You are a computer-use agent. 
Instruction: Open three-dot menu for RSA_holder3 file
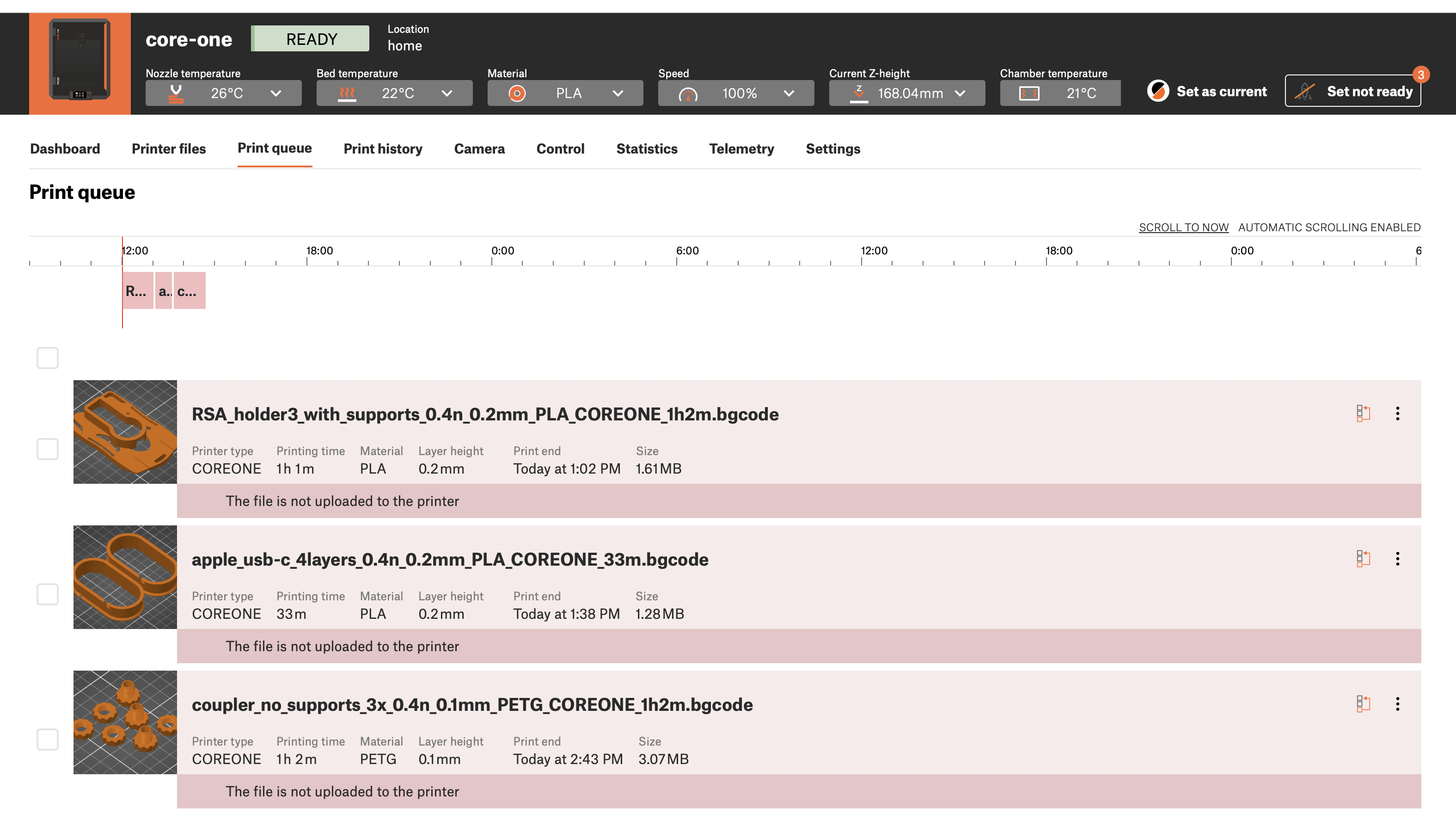click(1397, 413)
